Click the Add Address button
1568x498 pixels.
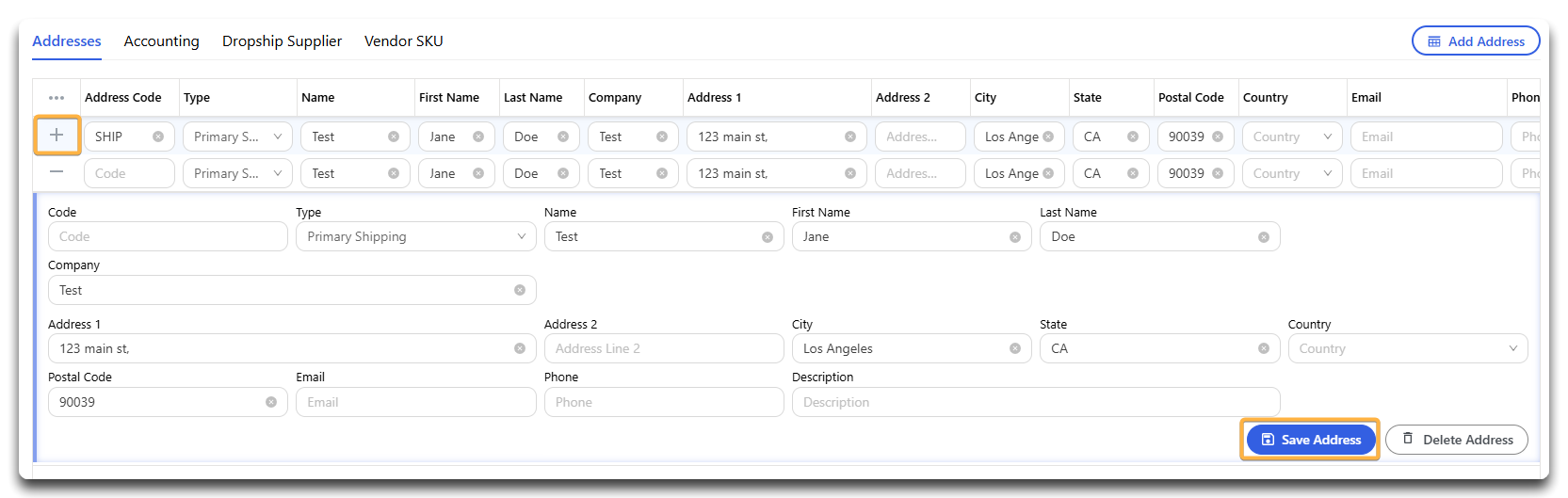click(x=1476, y=41)
